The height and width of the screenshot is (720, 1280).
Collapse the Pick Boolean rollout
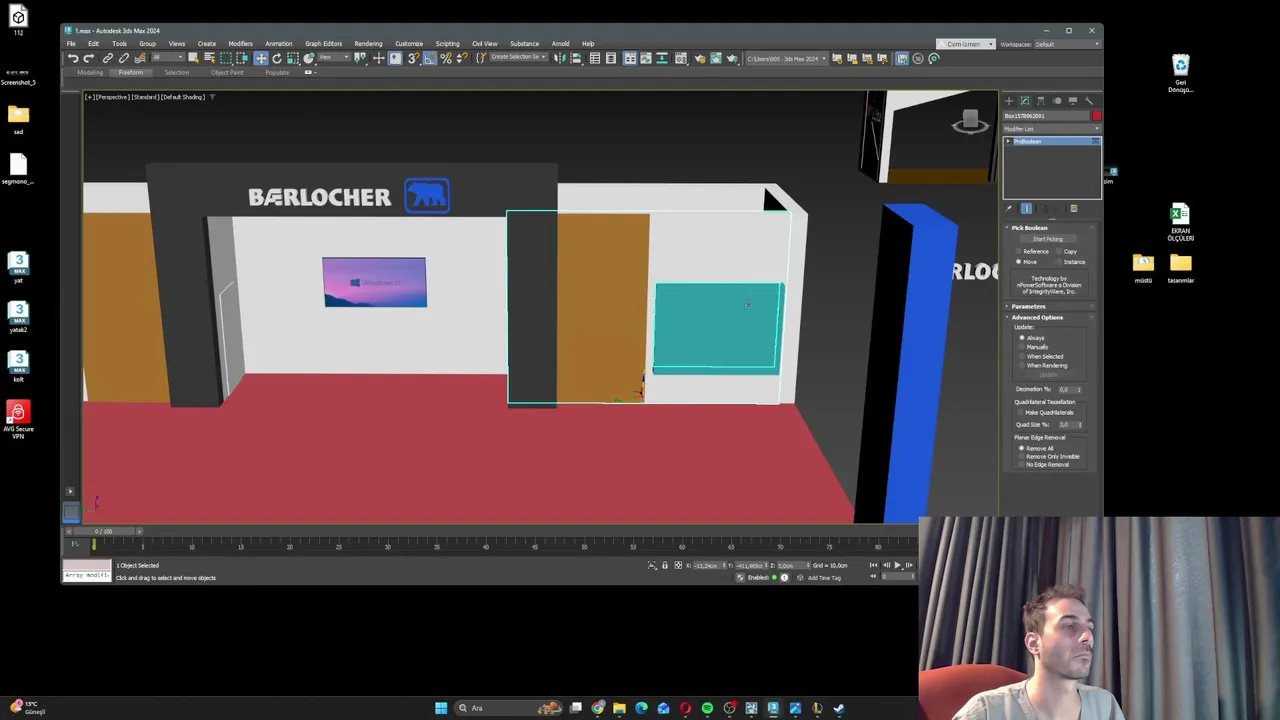[x=1050, y=228]
